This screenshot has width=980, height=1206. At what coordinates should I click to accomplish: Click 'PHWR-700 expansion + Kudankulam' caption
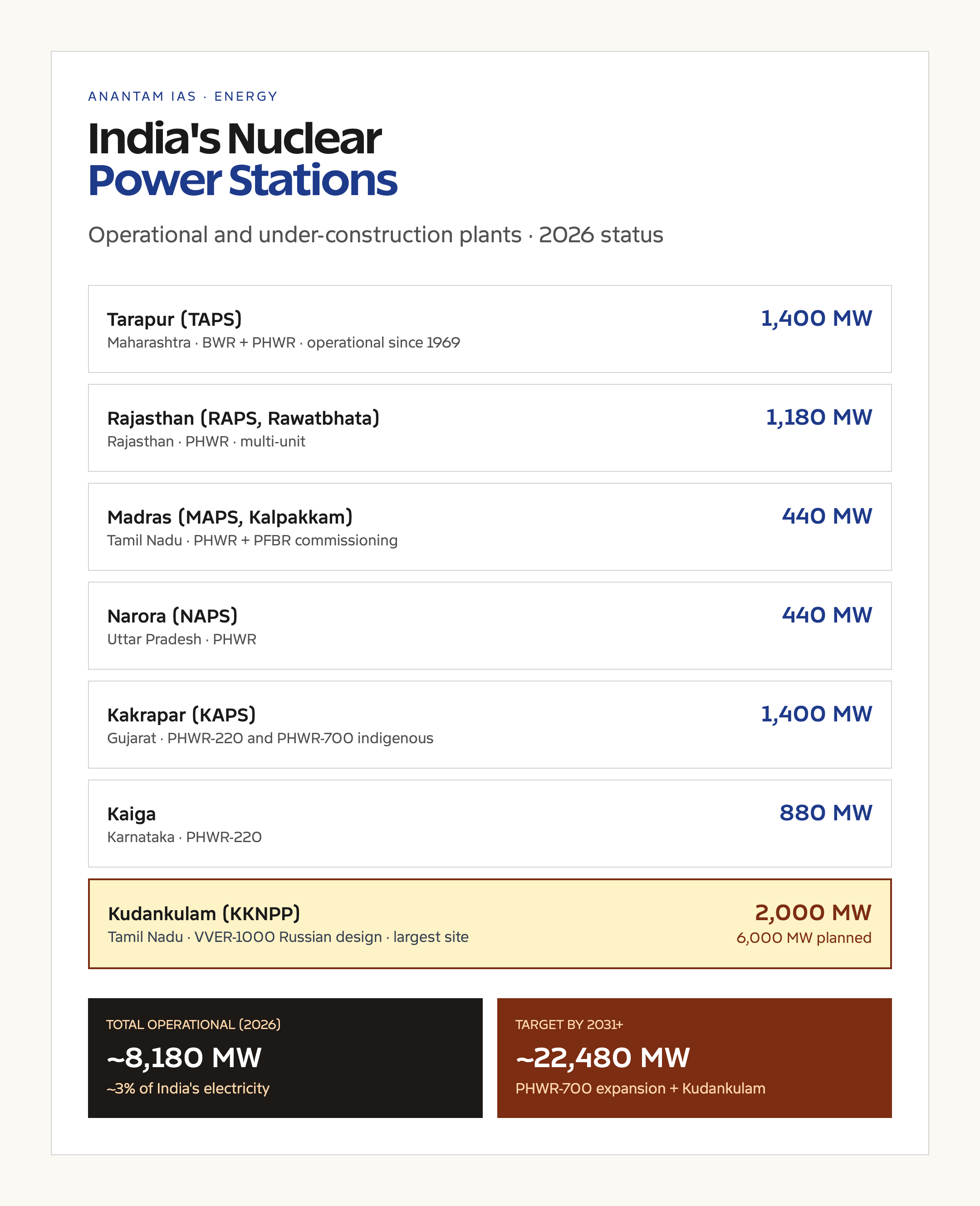[641, 1088]
